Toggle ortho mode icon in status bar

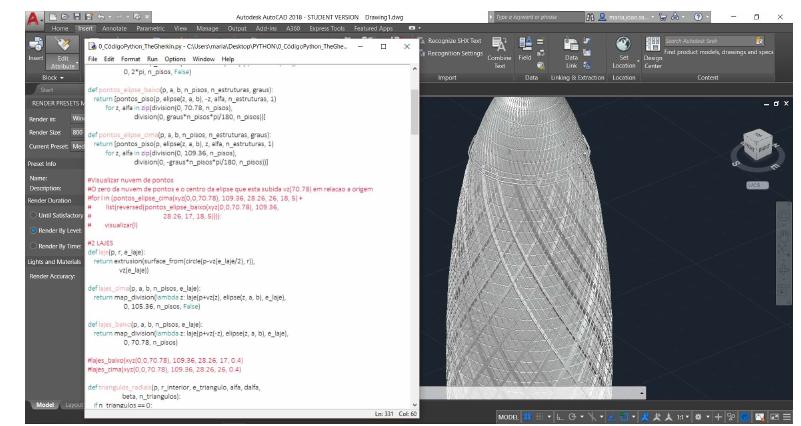pos(560,417)
